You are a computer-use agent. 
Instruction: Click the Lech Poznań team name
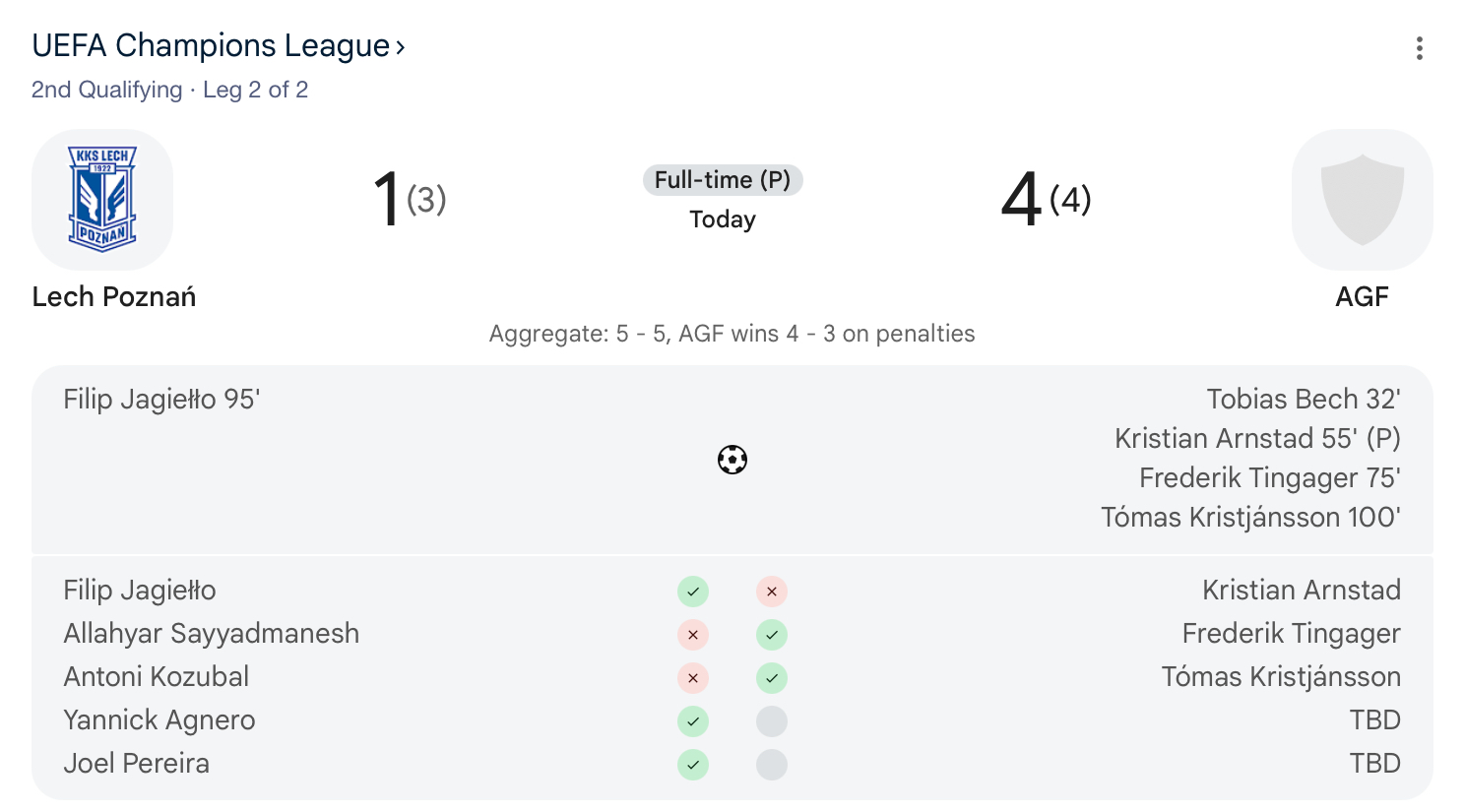click(x=114, y=296)
